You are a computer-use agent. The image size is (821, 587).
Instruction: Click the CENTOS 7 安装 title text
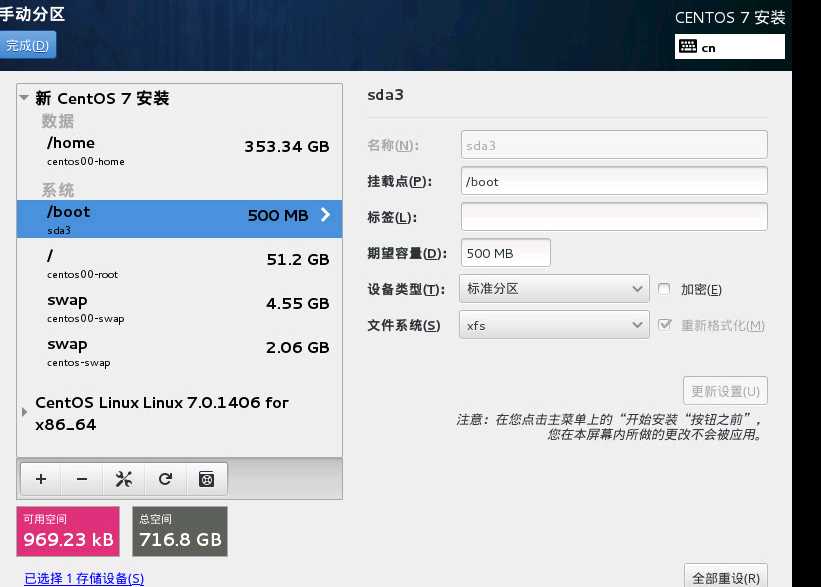coord(730,17)
